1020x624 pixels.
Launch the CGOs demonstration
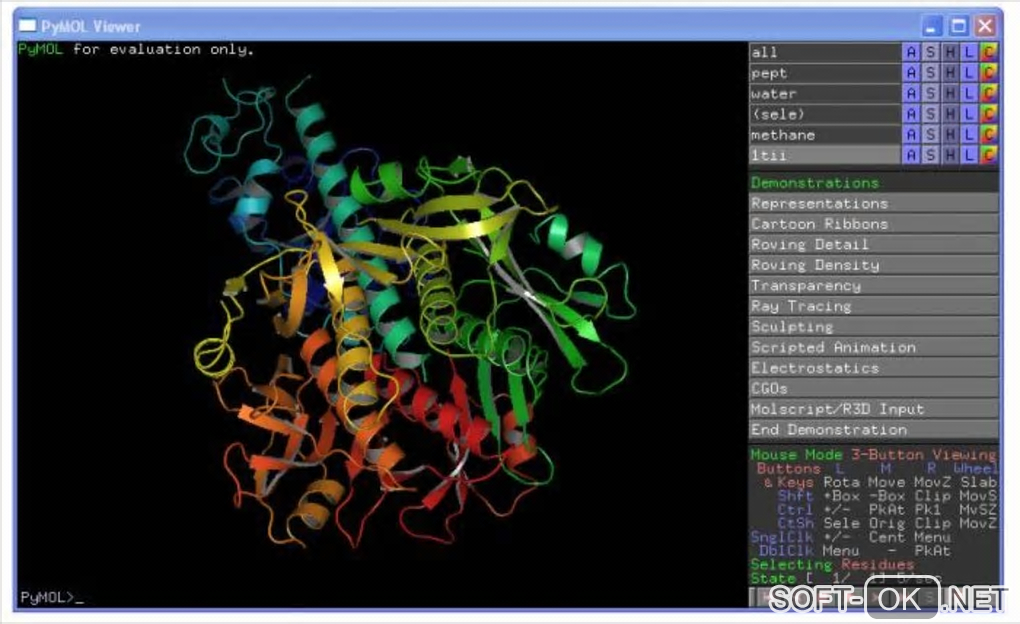click(x=874, y=388)
